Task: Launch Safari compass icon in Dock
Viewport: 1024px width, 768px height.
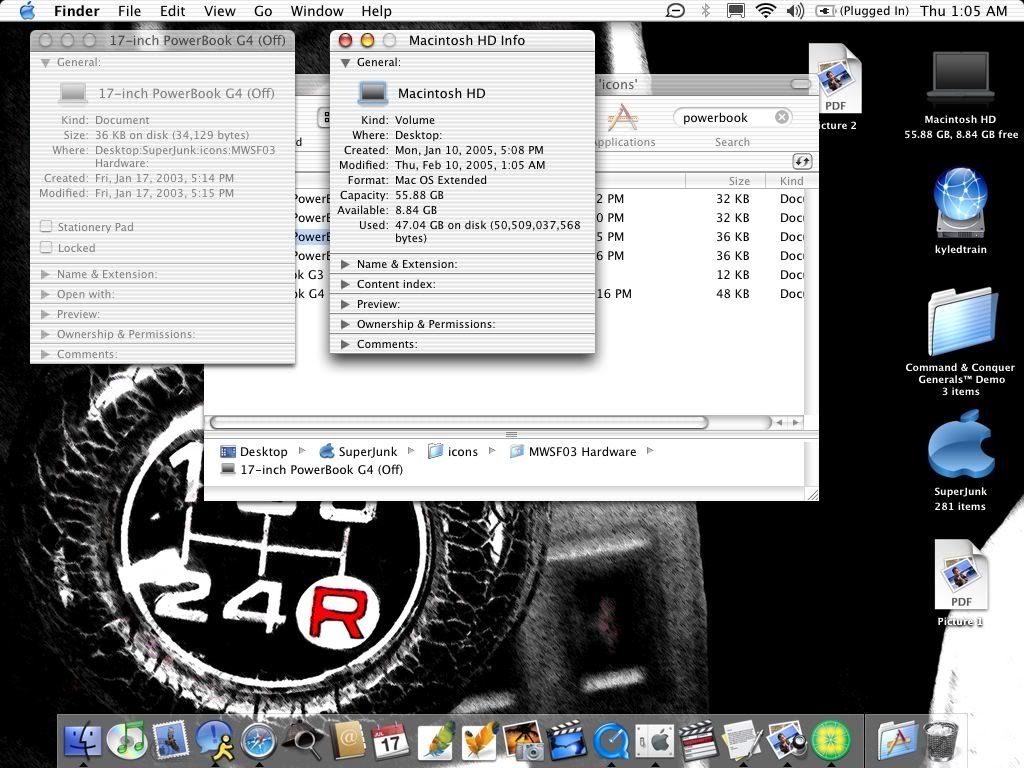Action: pos(259,741)
